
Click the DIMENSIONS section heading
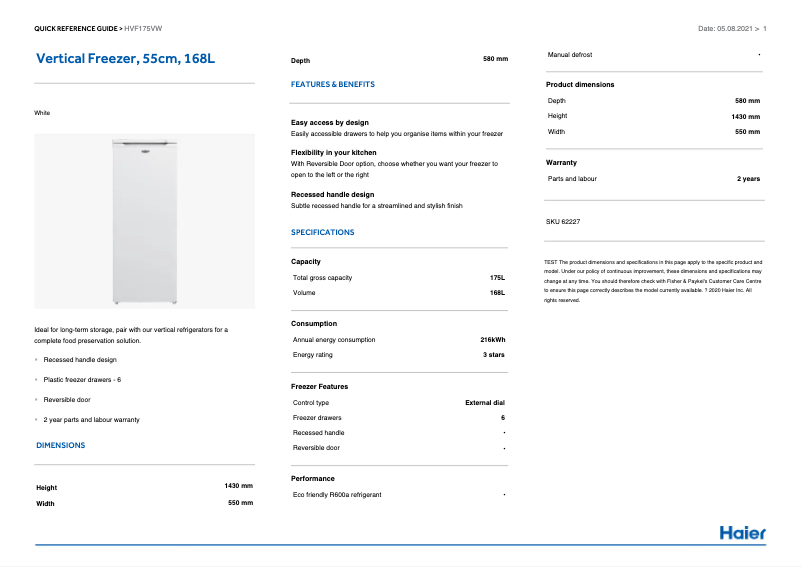click(x=60, y=445)
